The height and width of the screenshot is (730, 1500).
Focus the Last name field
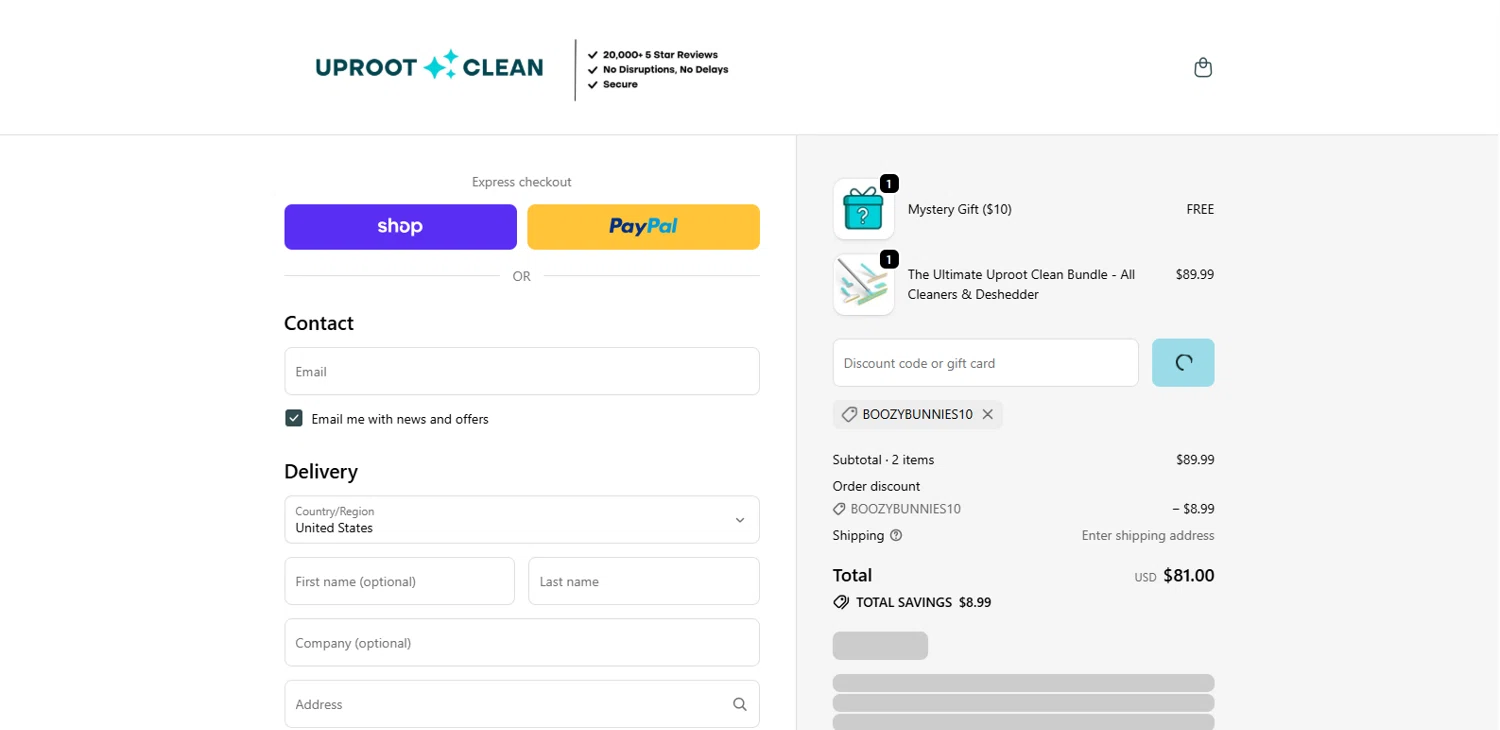coord(644,581)
